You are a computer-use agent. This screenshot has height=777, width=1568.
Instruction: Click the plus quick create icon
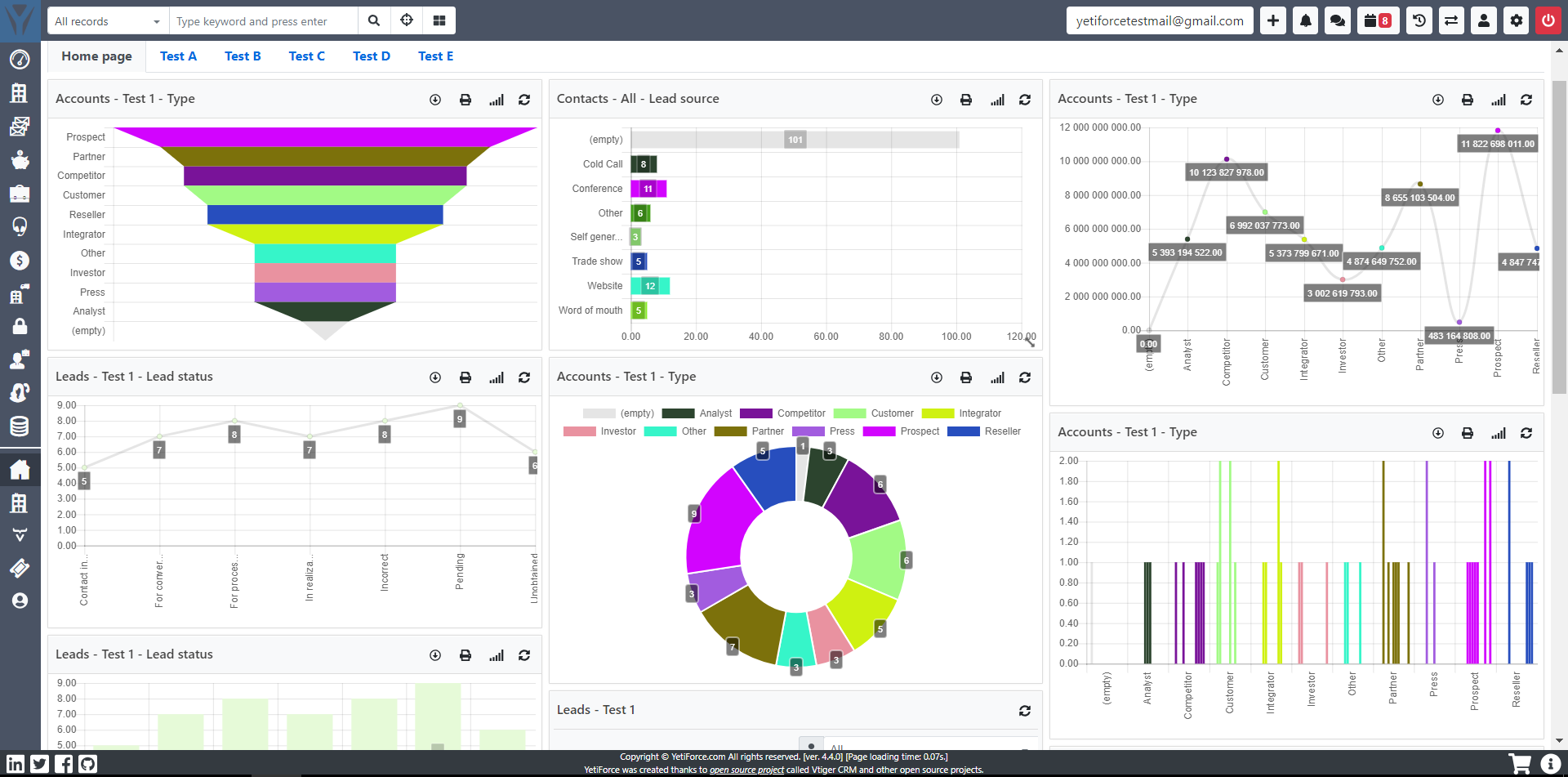click(x=1273, y=21)
